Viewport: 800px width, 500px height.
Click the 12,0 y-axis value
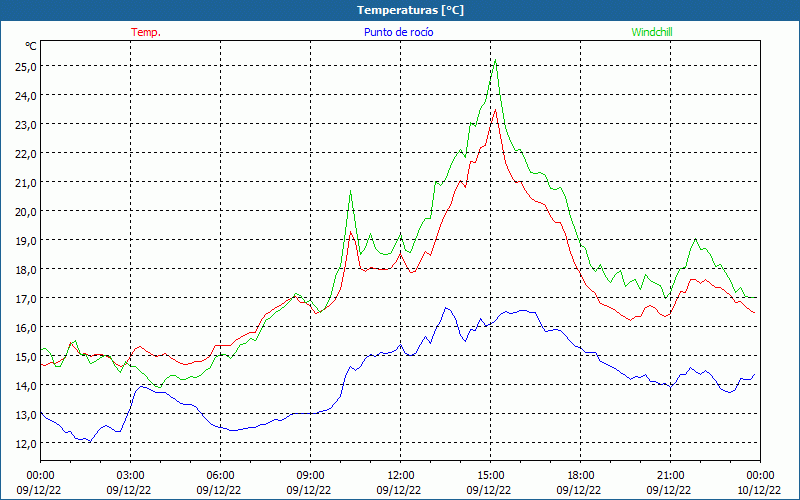coord(26,443)
